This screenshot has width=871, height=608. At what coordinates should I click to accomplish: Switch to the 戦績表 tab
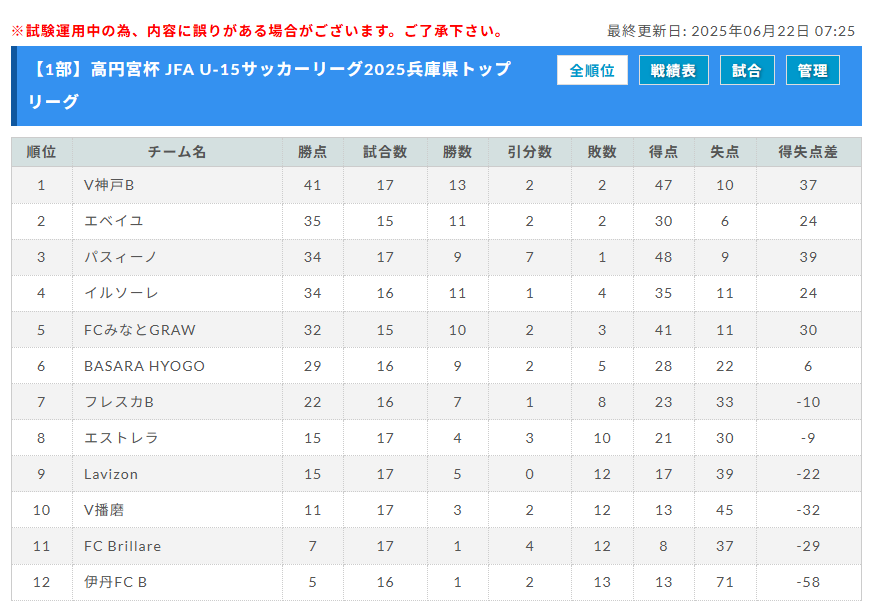pos(673,71)
